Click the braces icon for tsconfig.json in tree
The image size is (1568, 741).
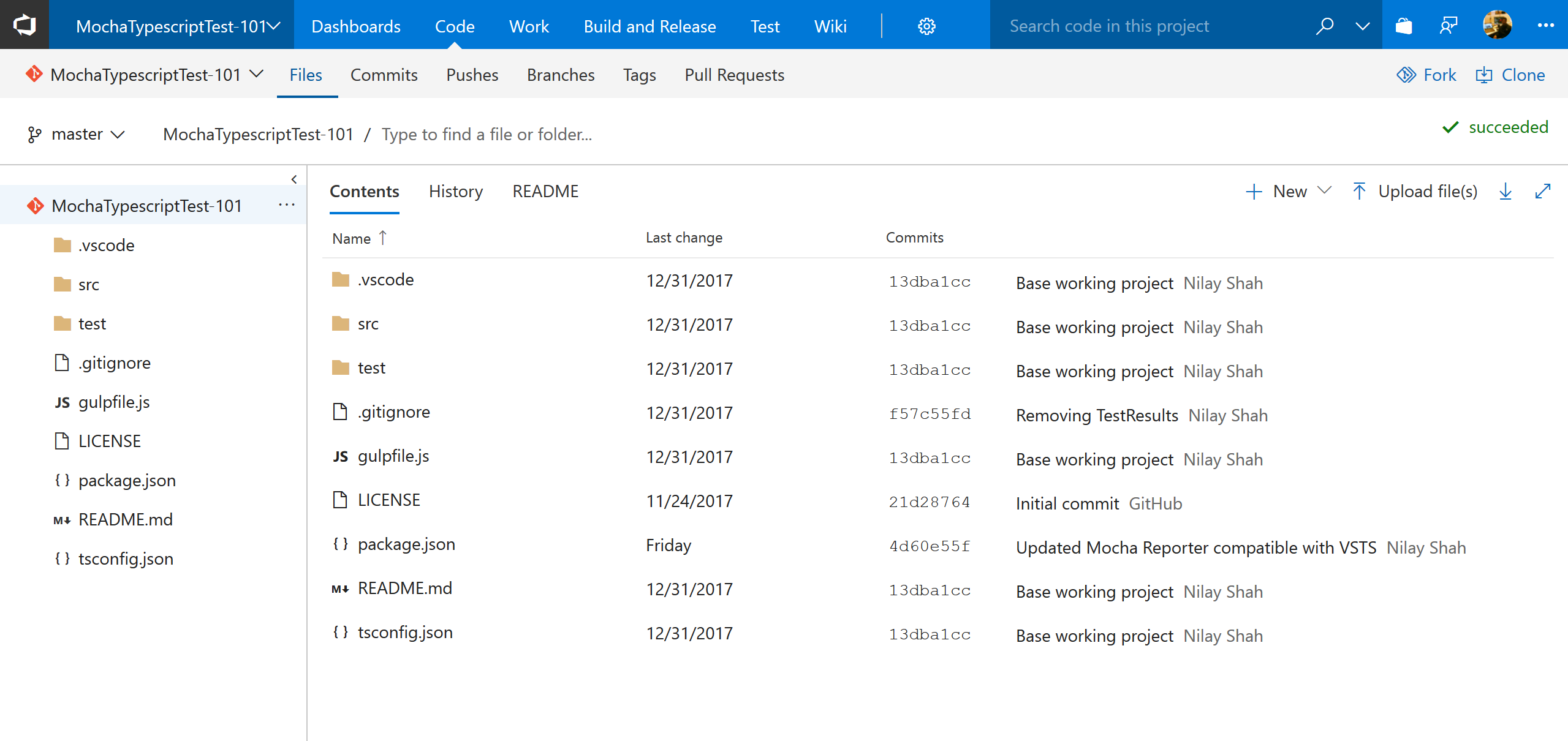coord(62,559)
